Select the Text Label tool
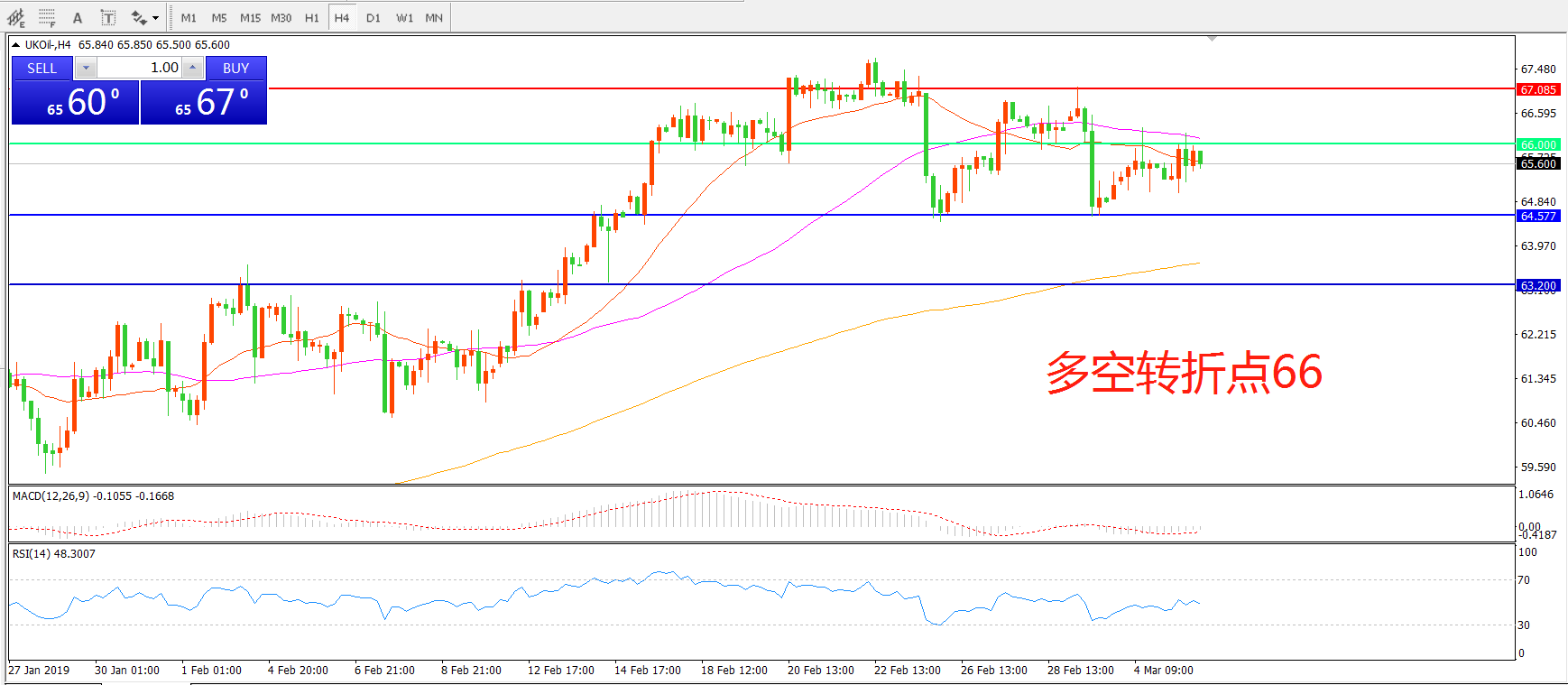The image size is (1568, 685). click(x=108, y=17)
